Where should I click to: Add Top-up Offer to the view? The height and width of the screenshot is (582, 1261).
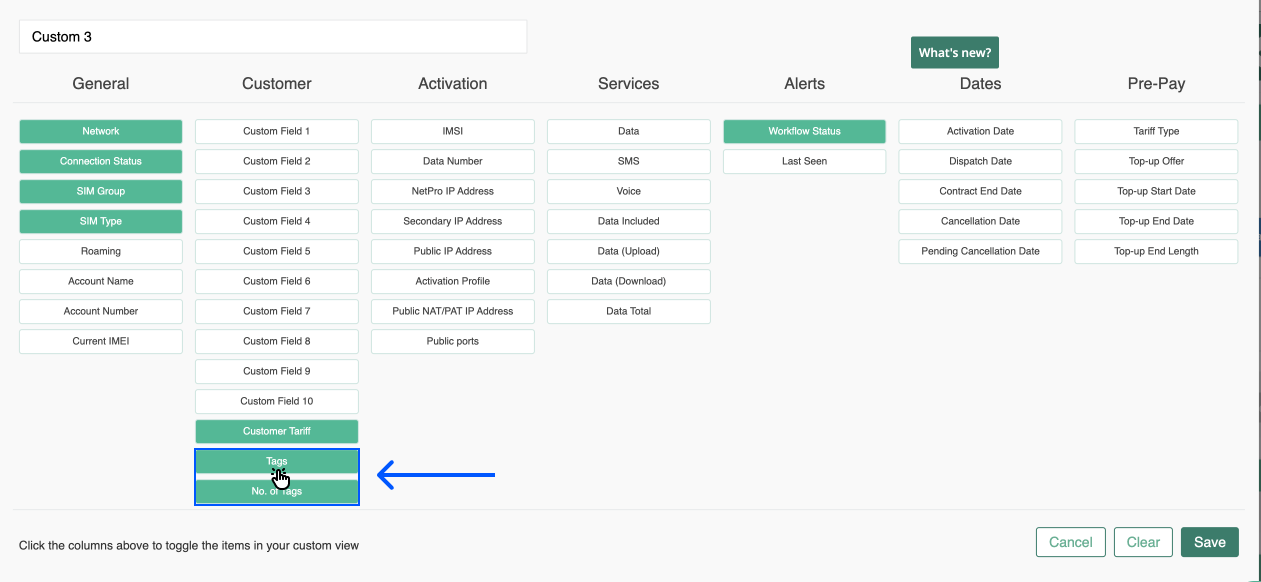pyautogui.click(x=1156, y=161)
